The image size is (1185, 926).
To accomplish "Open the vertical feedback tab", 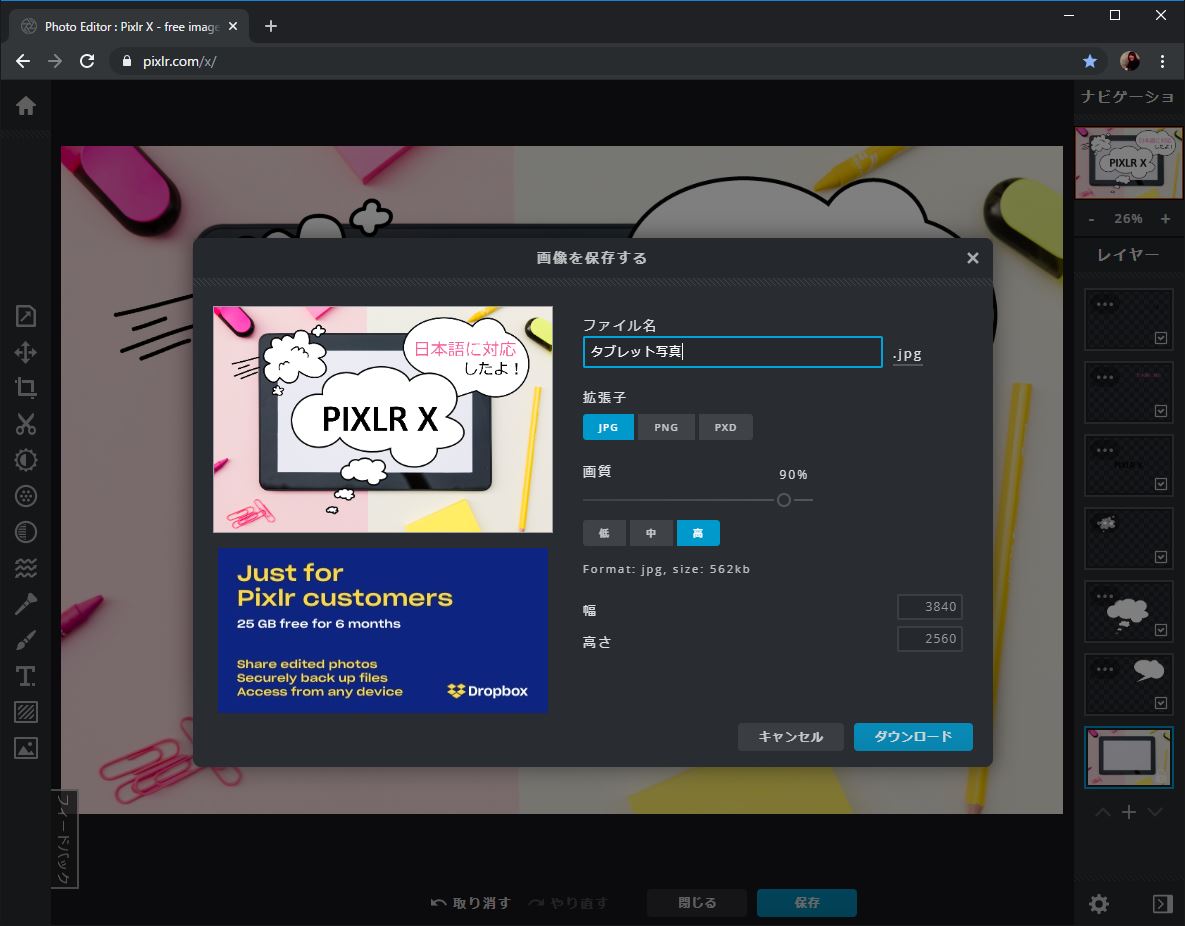I will click(64, 838).
